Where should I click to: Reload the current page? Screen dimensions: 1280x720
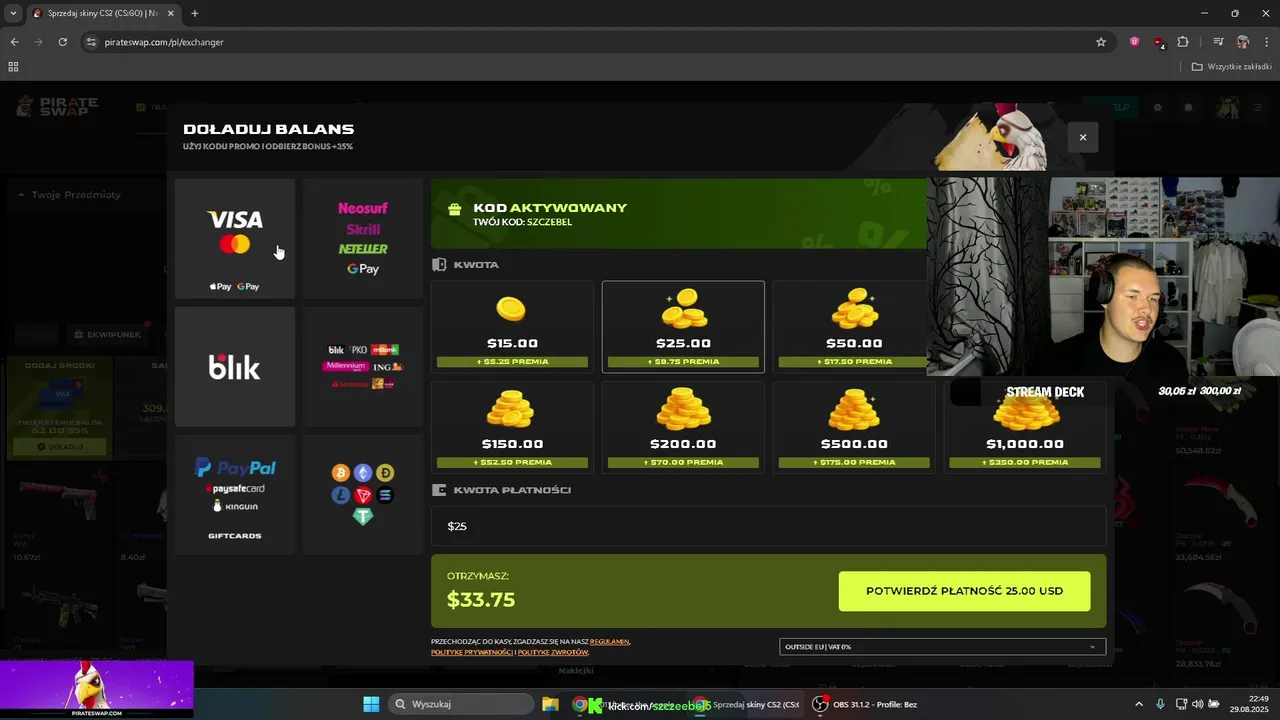click(x=62, y=42)
